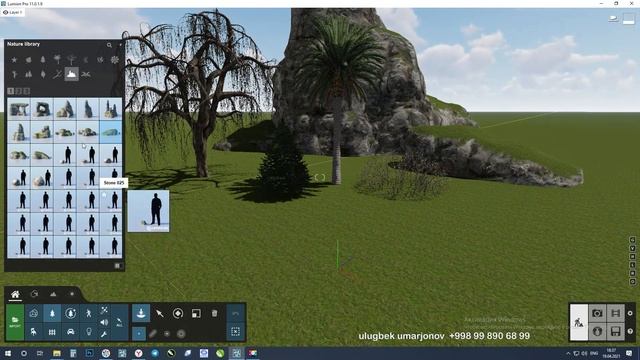Screen dimensions: 640x360
Task: Activate the Scale object tool
Action: point(196,313)
